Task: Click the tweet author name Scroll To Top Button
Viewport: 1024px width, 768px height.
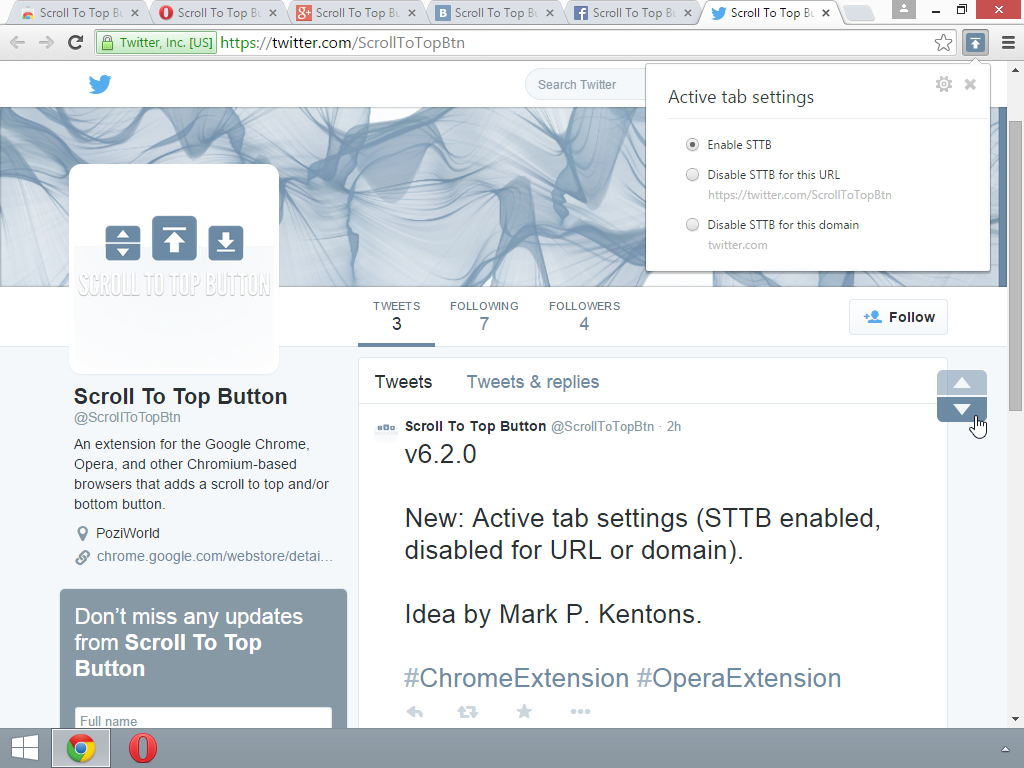Action: (475, 426)
